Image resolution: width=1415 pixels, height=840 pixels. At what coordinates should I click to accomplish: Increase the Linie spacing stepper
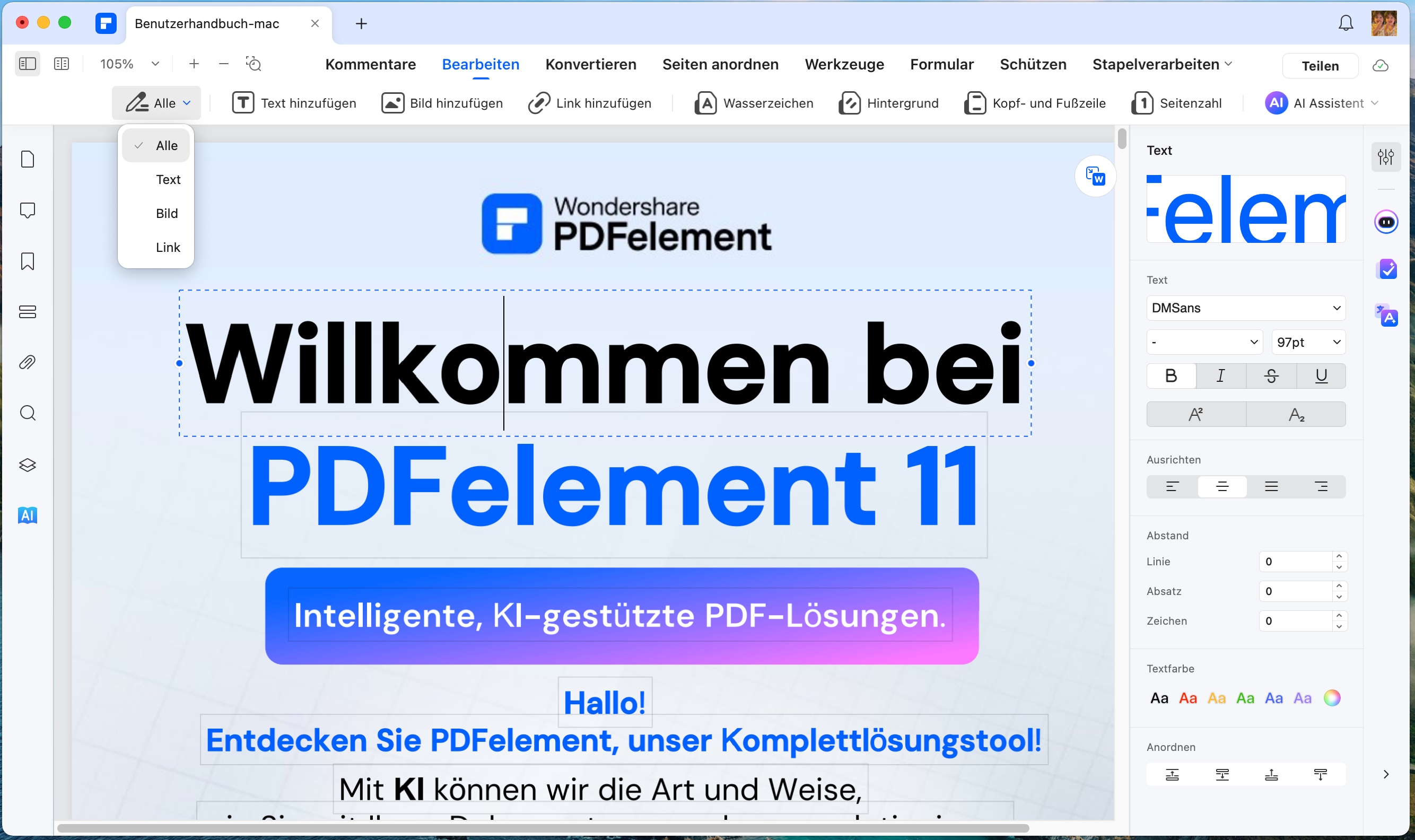click(x=1339, y=556)
